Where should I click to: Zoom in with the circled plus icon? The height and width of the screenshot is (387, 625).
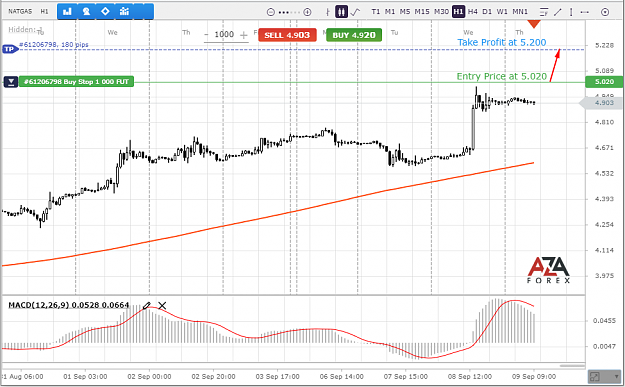307,12
